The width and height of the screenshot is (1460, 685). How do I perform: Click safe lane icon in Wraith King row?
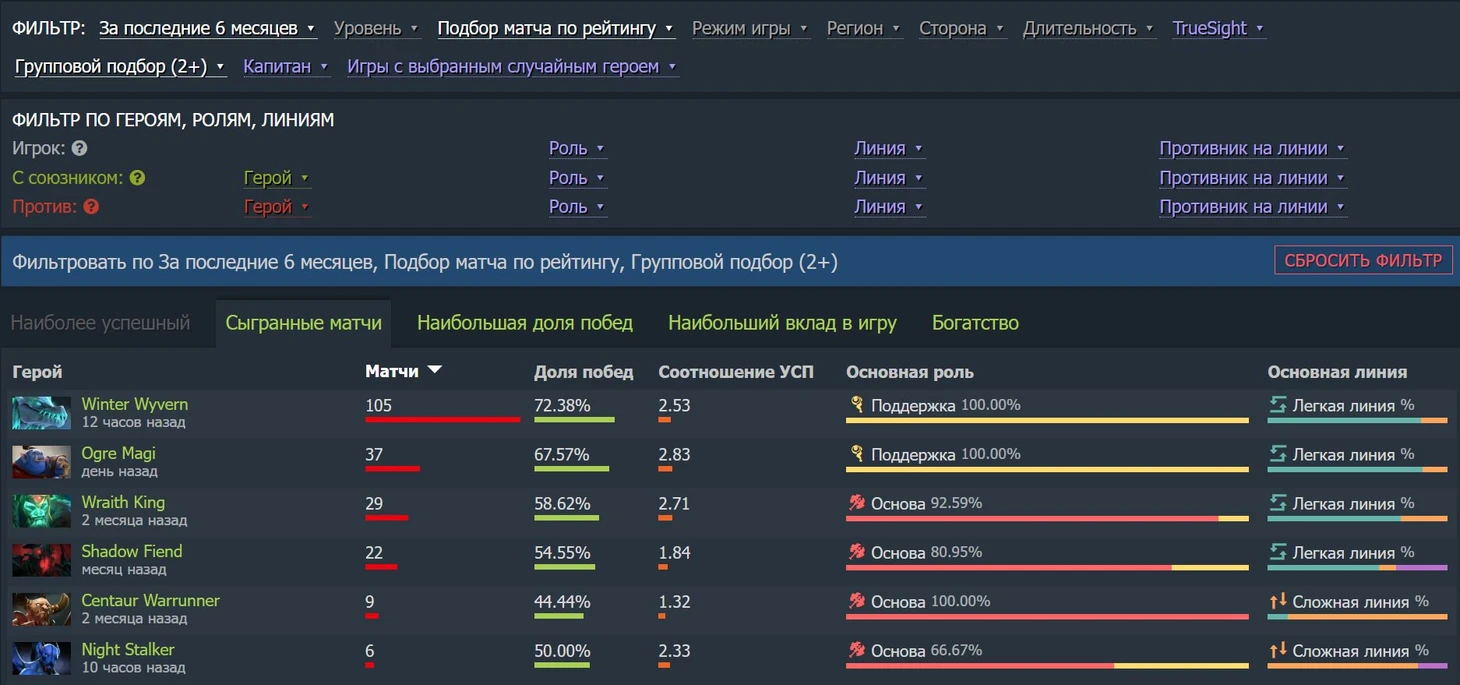(1277, 503)
